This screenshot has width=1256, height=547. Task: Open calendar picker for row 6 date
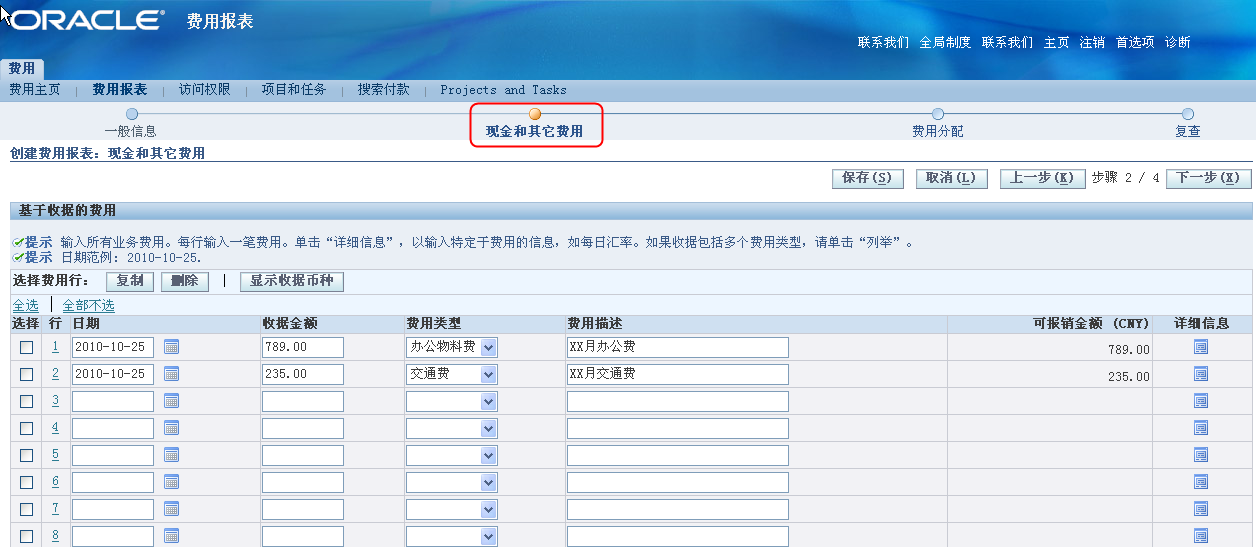tap(171, 482)
